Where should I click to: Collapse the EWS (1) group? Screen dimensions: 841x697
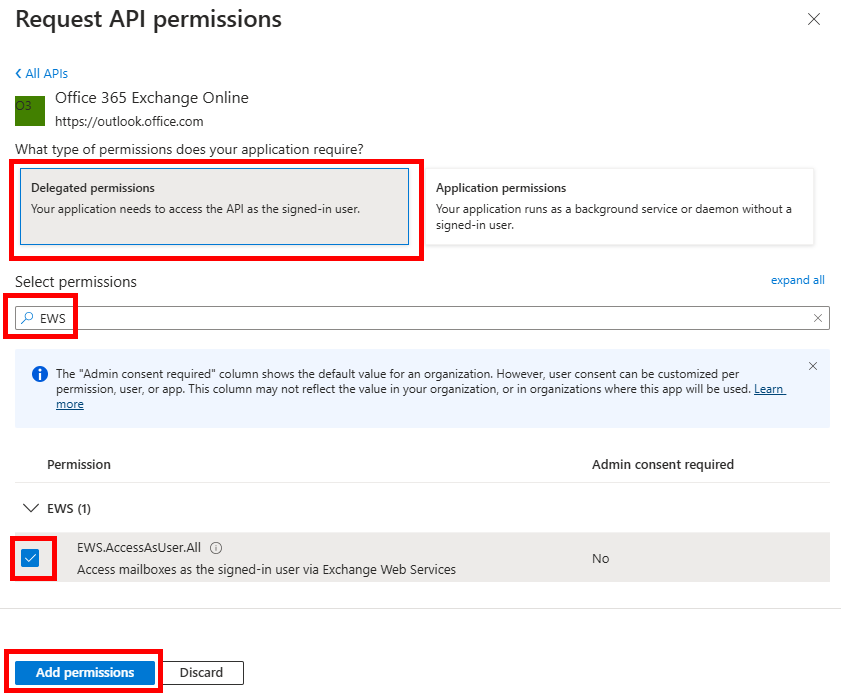(x=31, y=508)
